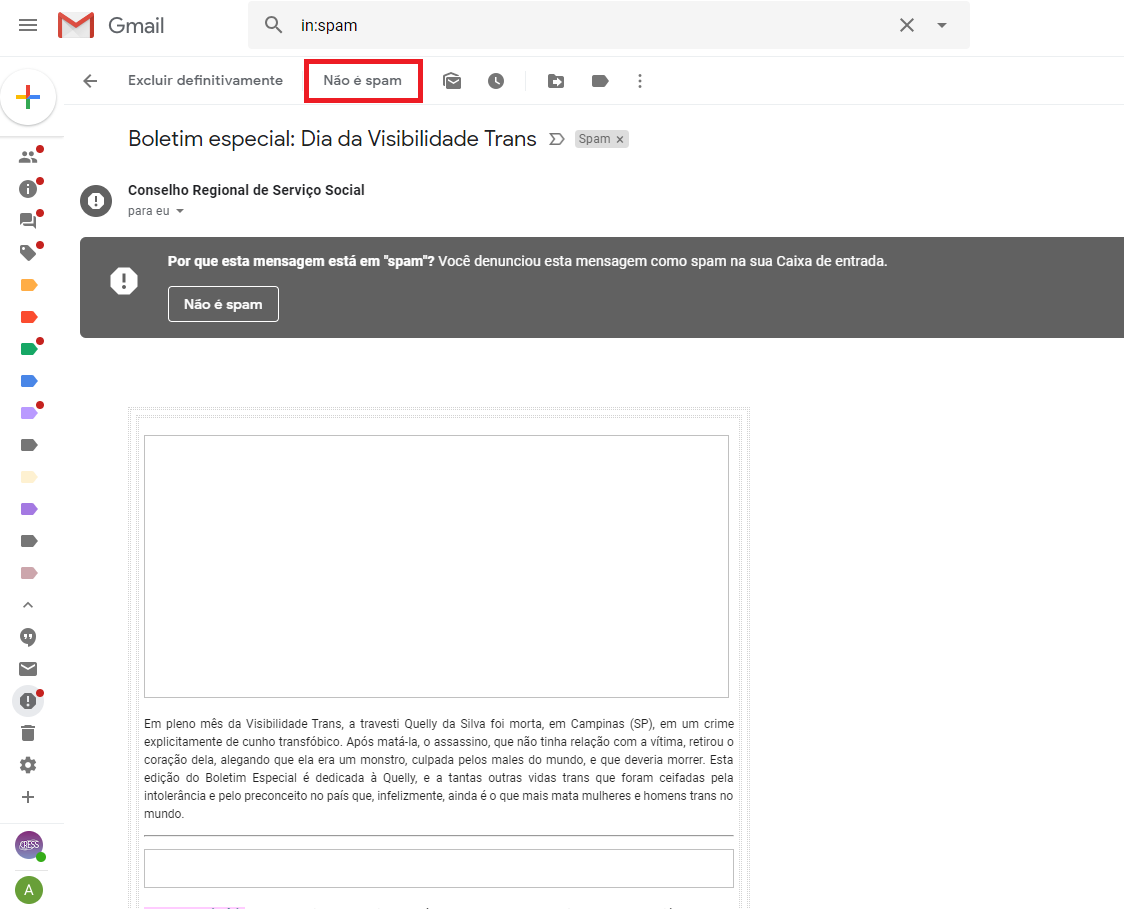Expand recipient details next to 'para eu'
The image size is (1124, 909).
[180, 211]
